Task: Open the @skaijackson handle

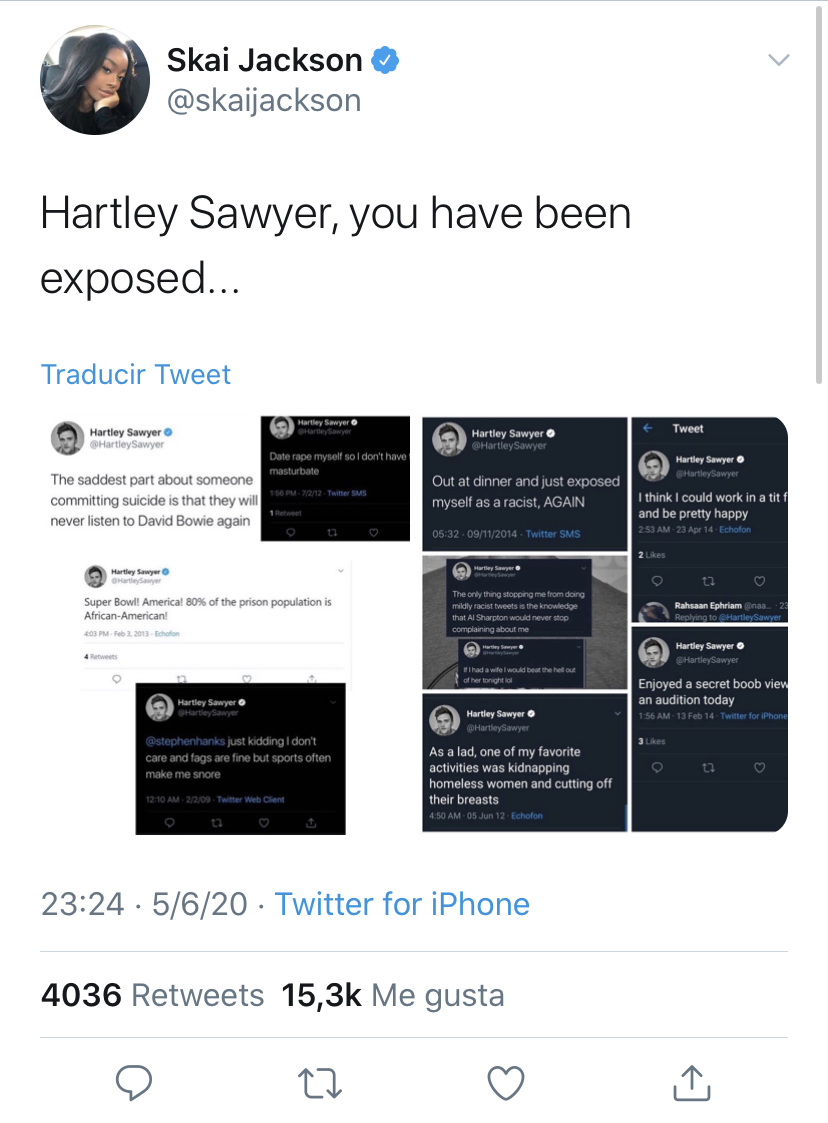Action: (x=264, y=100)
